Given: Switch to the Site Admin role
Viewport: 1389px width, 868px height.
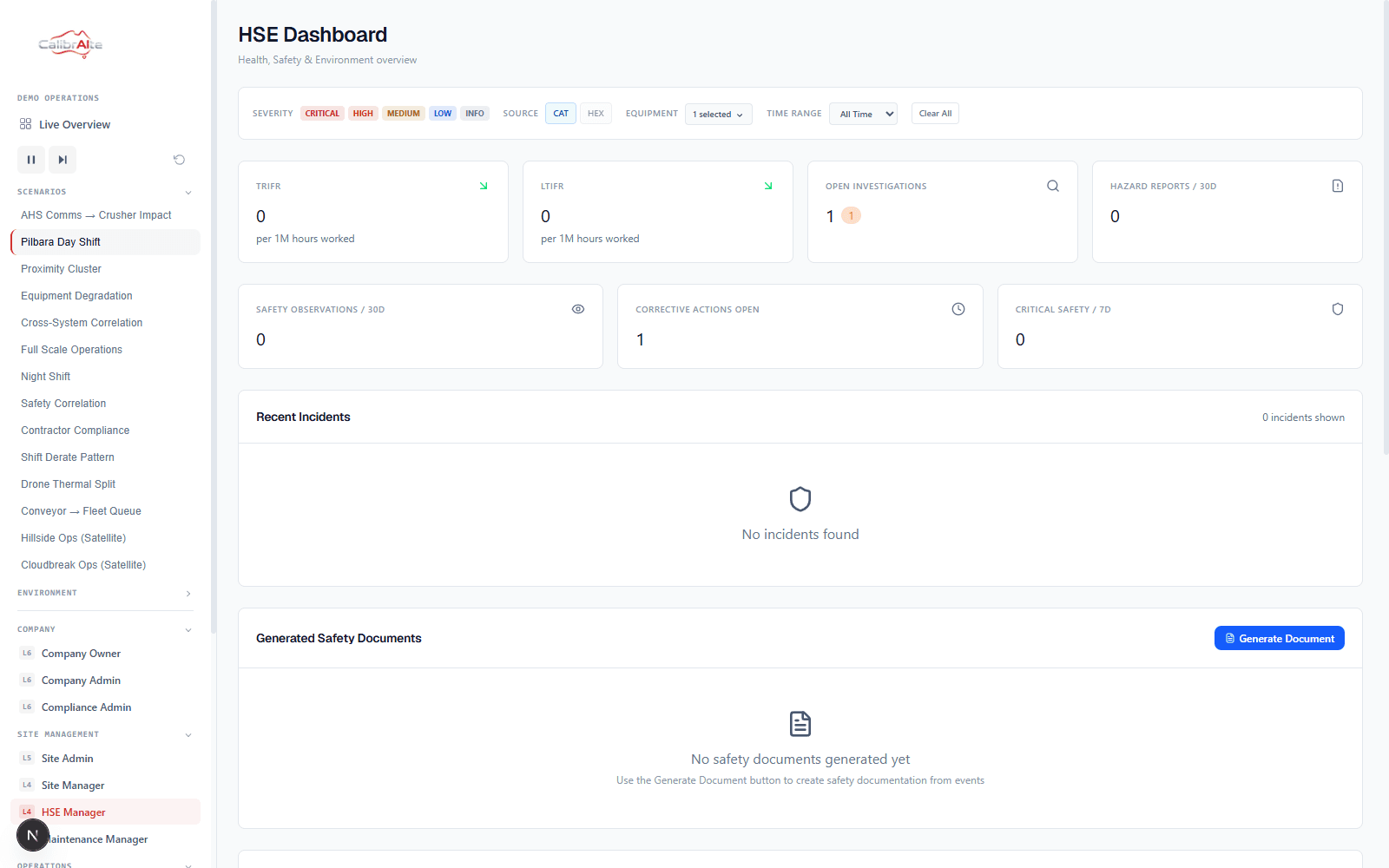Looking at the screenshot, I should tap(105, 758).
